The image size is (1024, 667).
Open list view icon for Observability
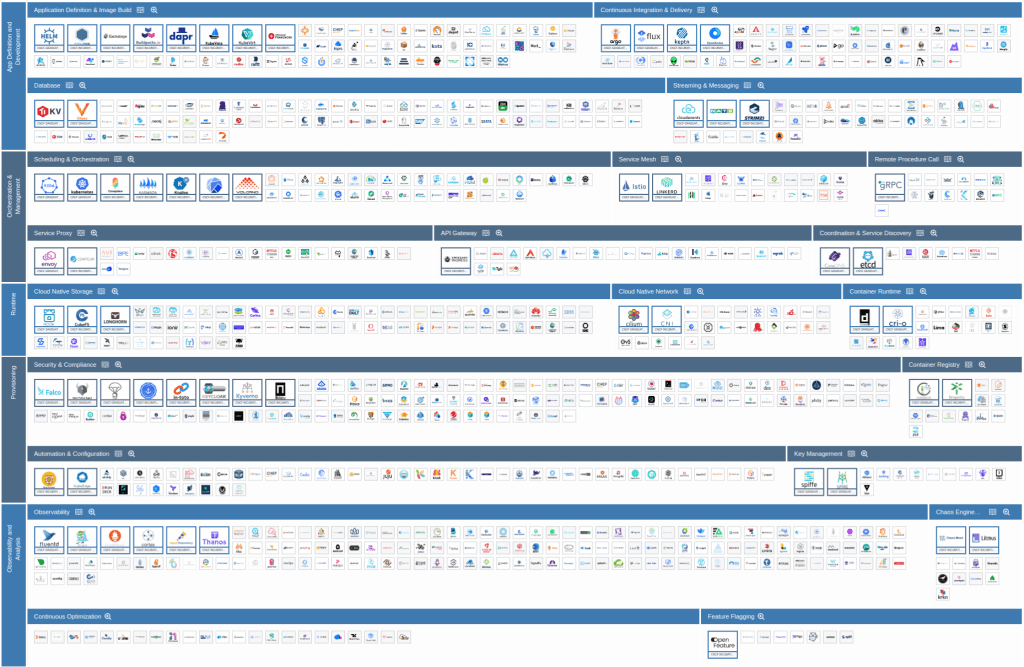pos(76,512)
